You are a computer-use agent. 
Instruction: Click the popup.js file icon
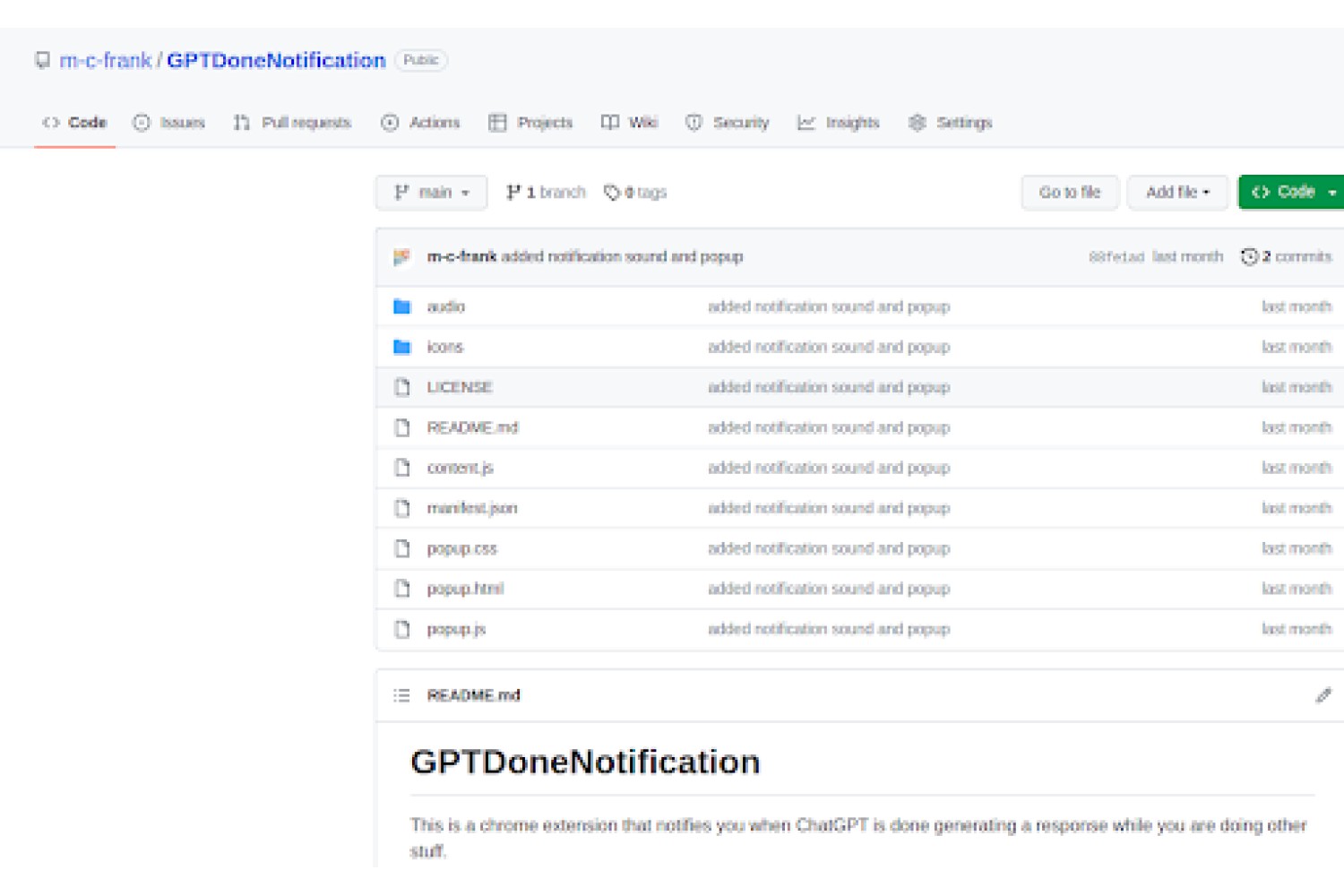(x=402, y=629)
